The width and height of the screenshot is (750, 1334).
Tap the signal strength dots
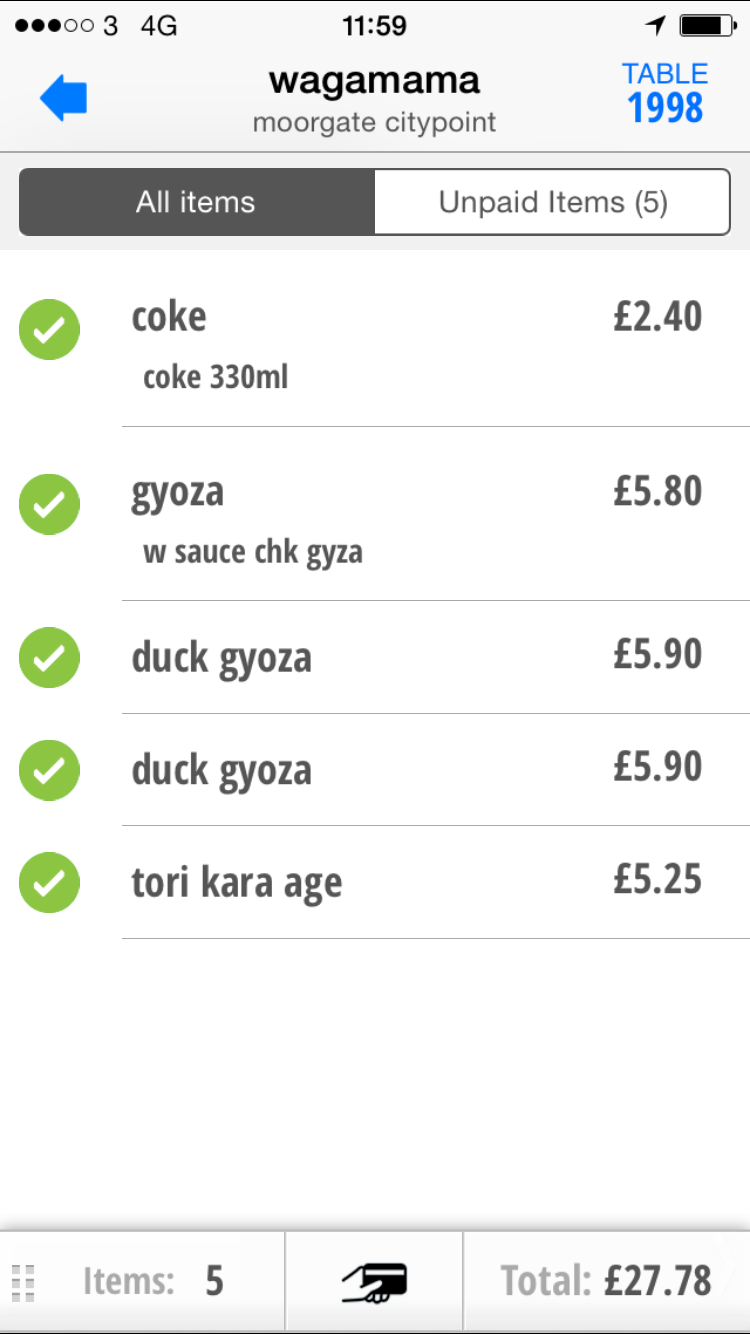click(55, 26)
